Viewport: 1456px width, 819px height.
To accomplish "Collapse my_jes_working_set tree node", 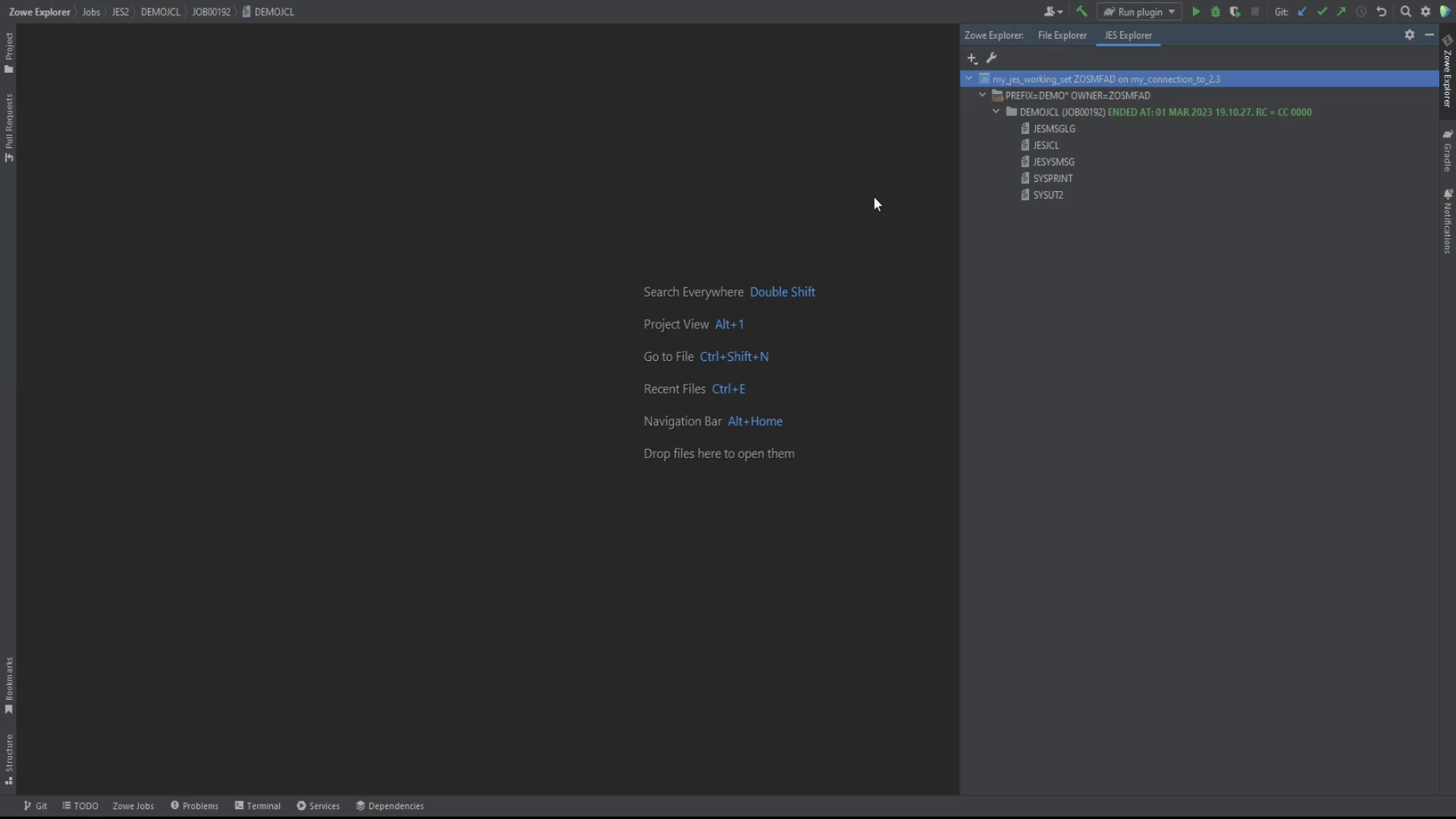I will pyautogui.click(x=968, y=79).
